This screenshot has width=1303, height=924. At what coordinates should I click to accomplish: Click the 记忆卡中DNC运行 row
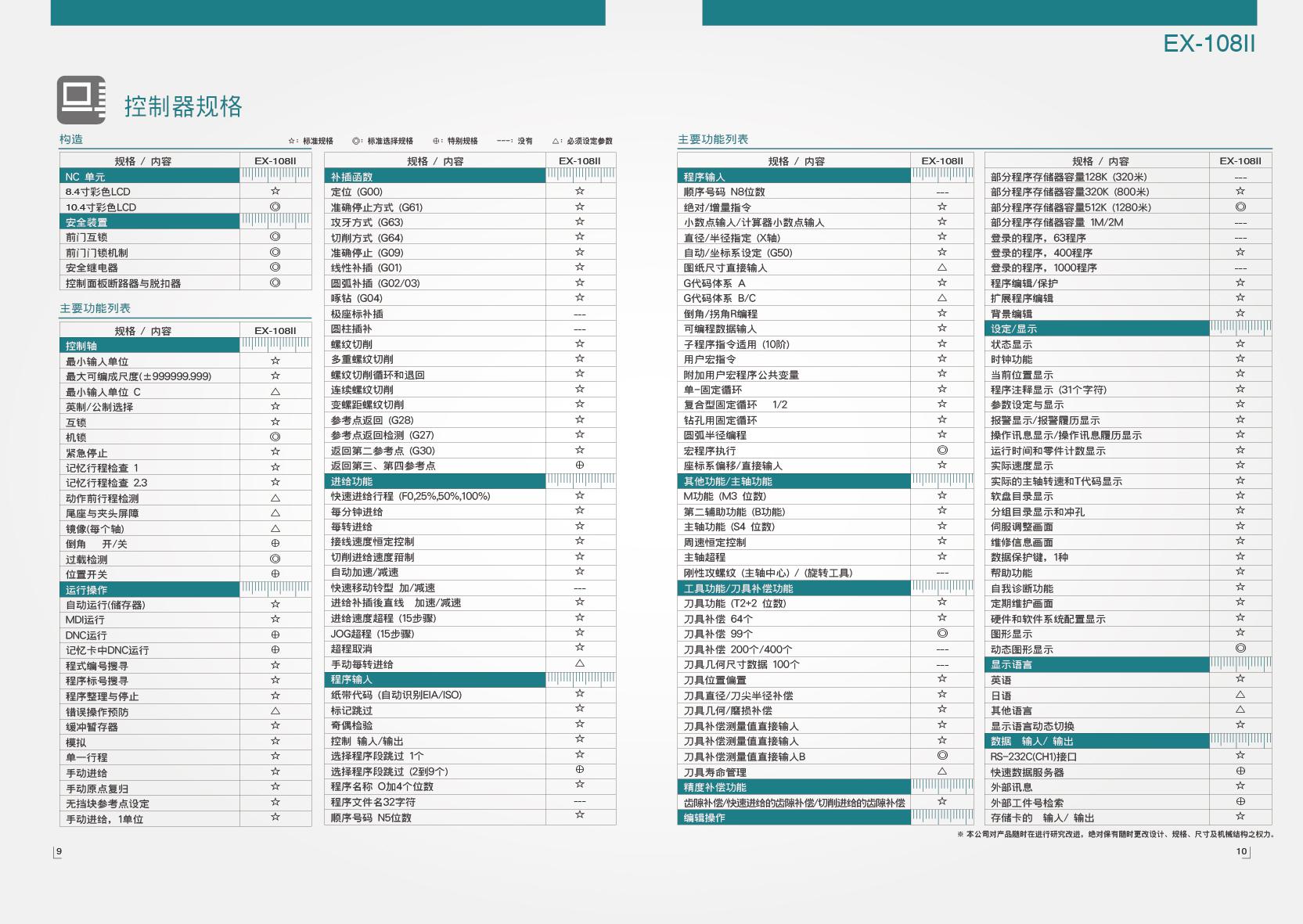pos(185,650)
